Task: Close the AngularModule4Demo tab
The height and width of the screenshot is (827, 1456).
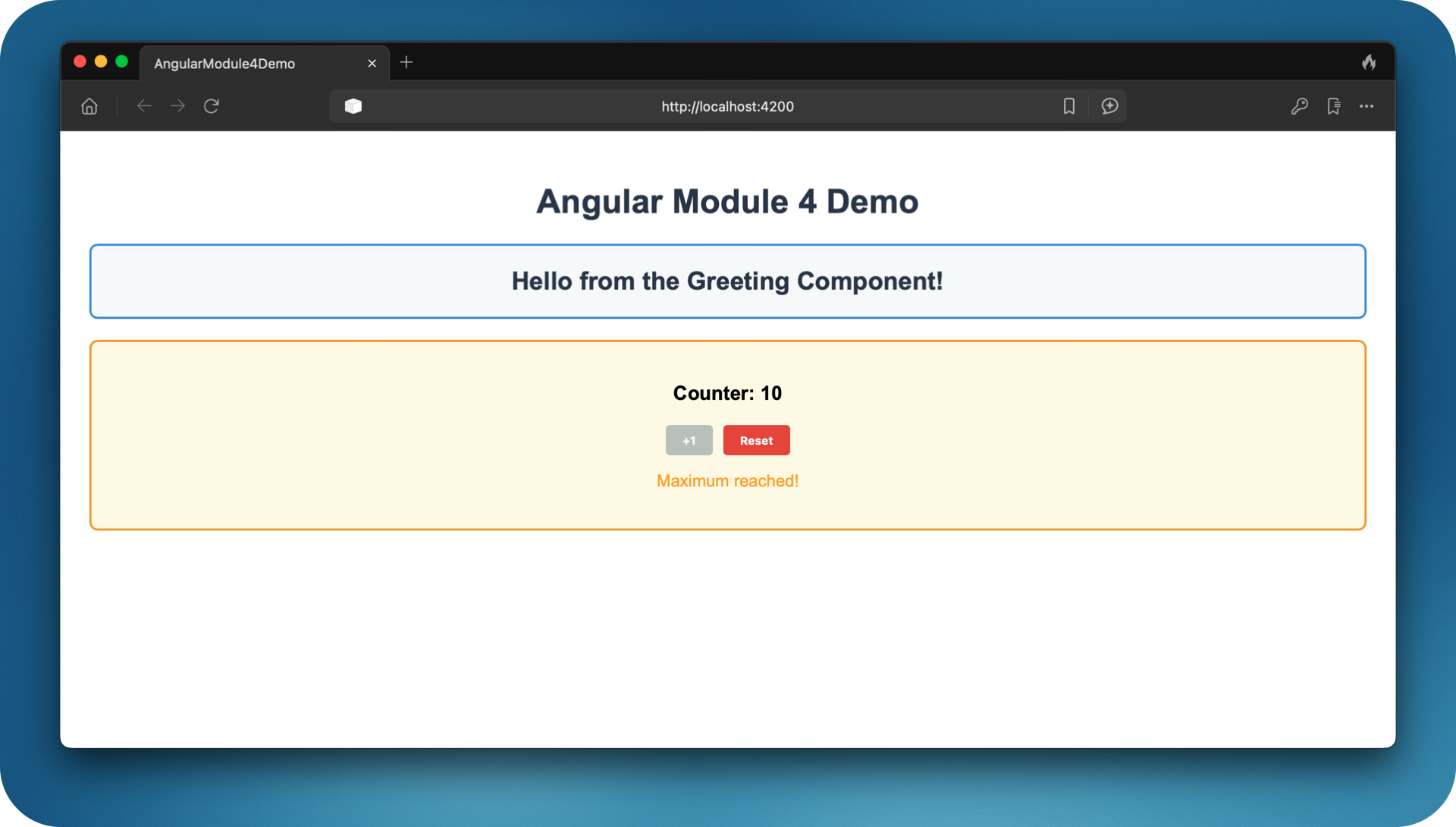Action: [x=372, y=64]
